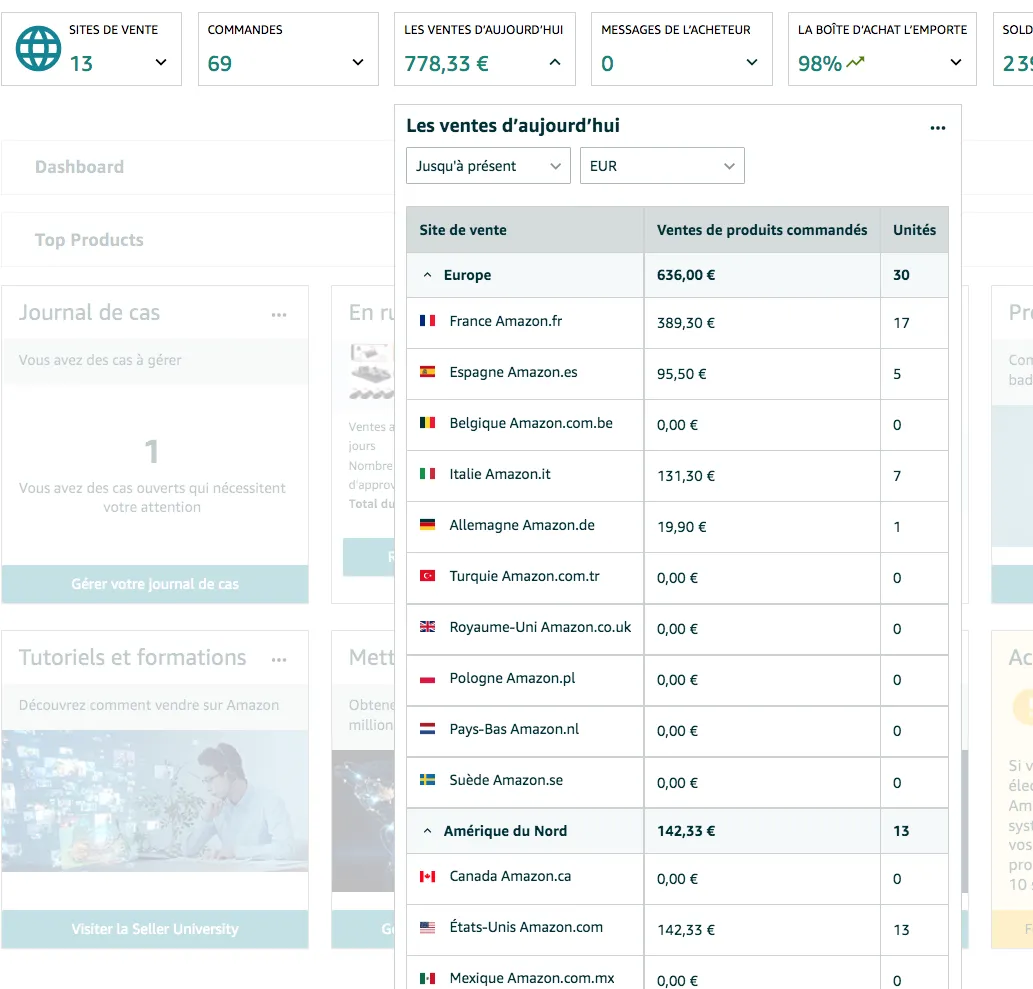Click the globe icon beside Sites de vente
Image resolution: width=1033 pixels, height=989 pixels.
click(38, 49)
